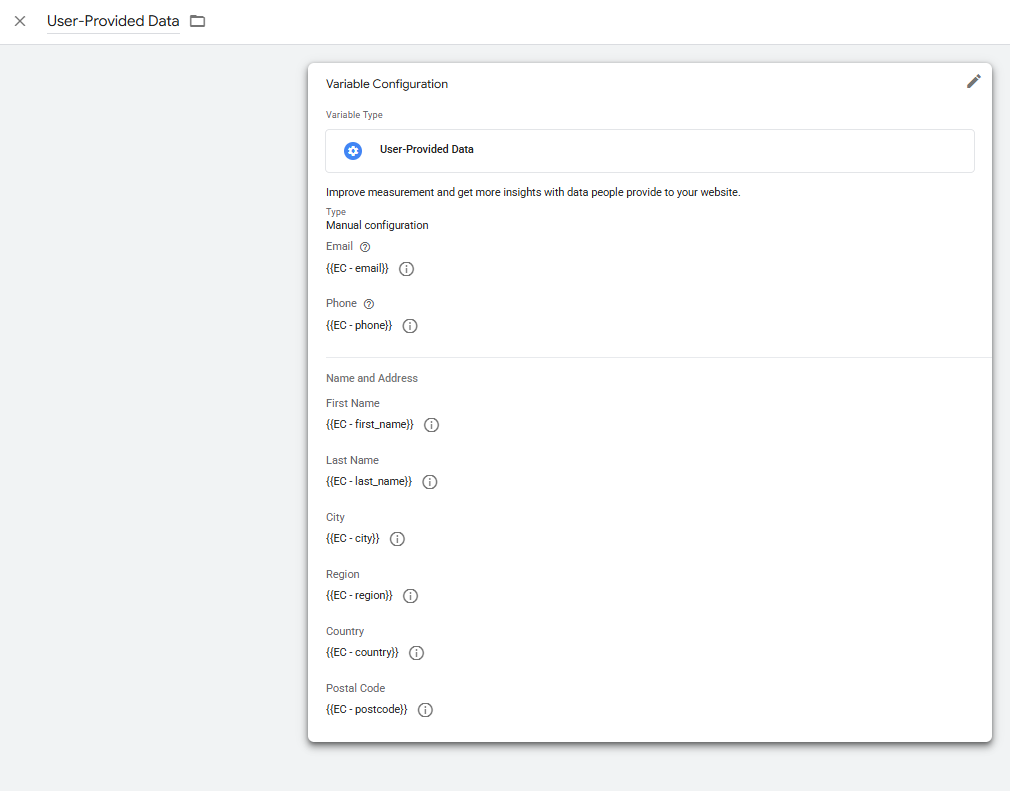Click info icon beside EC - first_name variable
The width and height of the screenshot is (1010, 791).
(x=431, y=425)
